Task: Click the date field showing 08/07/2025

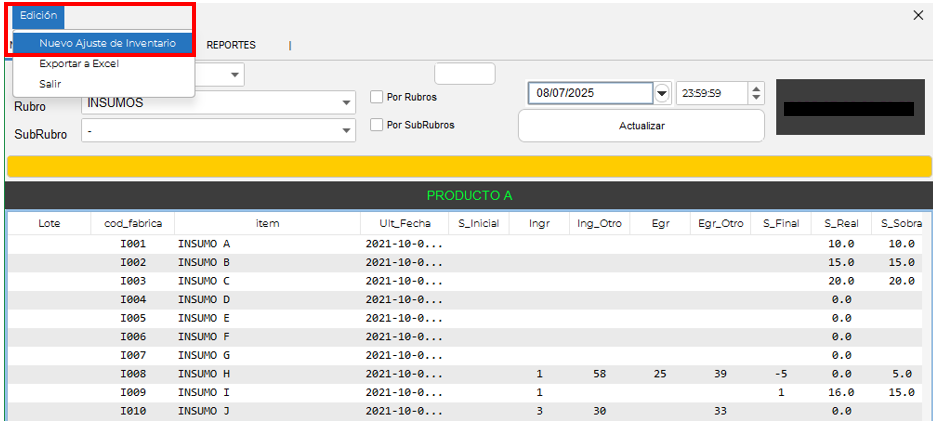Action: [590, 93]
